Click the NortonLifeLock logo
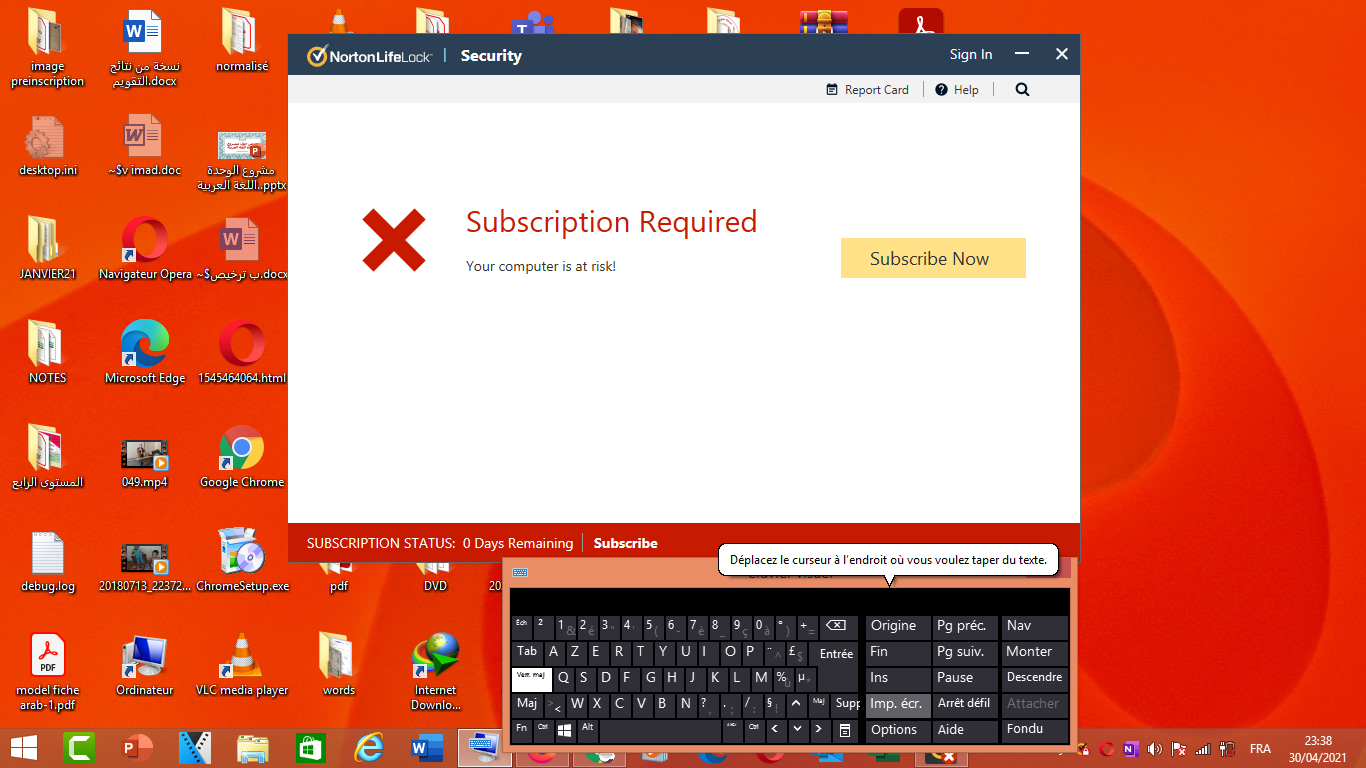 370,56
